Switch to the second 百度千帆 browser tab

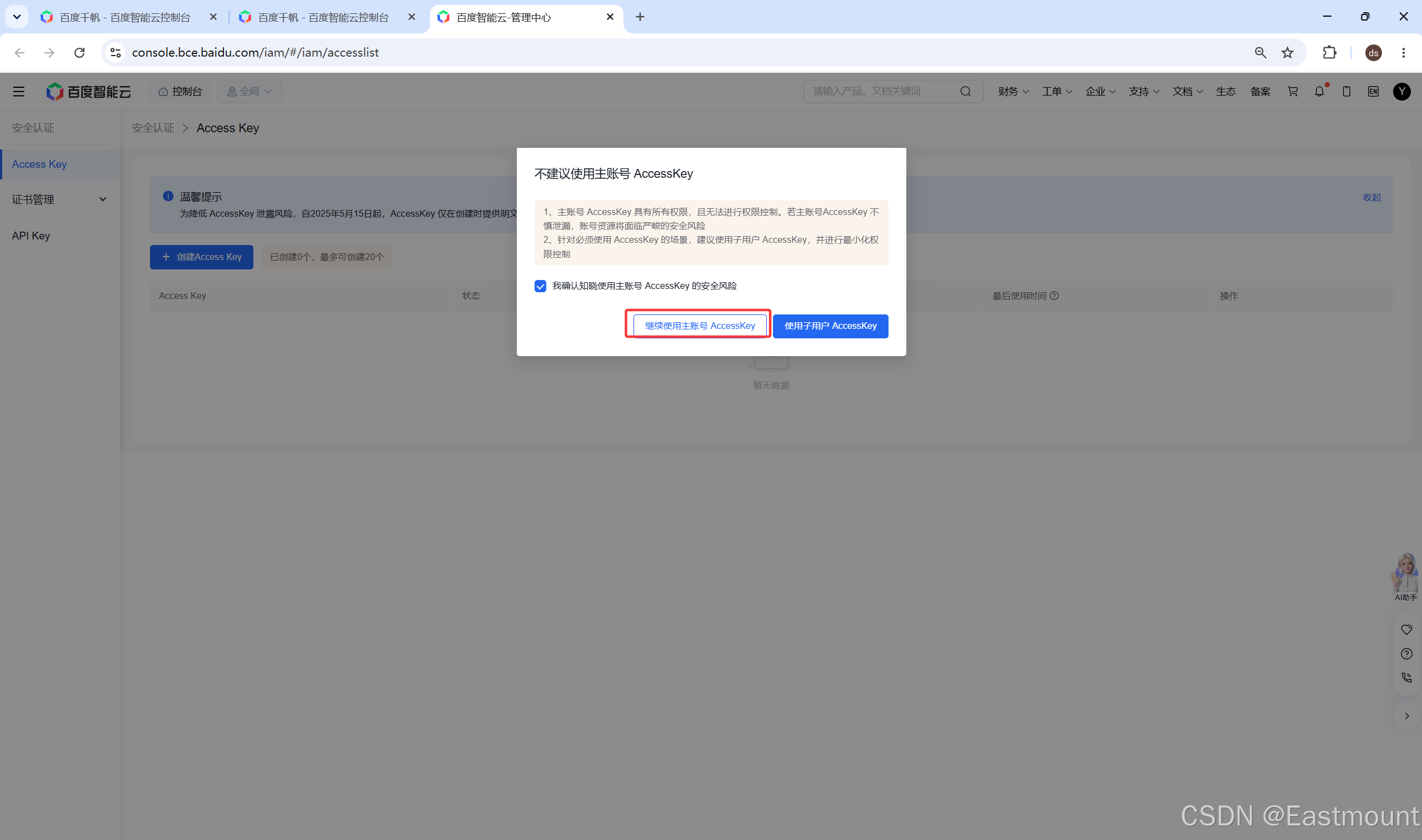[323, 18]
